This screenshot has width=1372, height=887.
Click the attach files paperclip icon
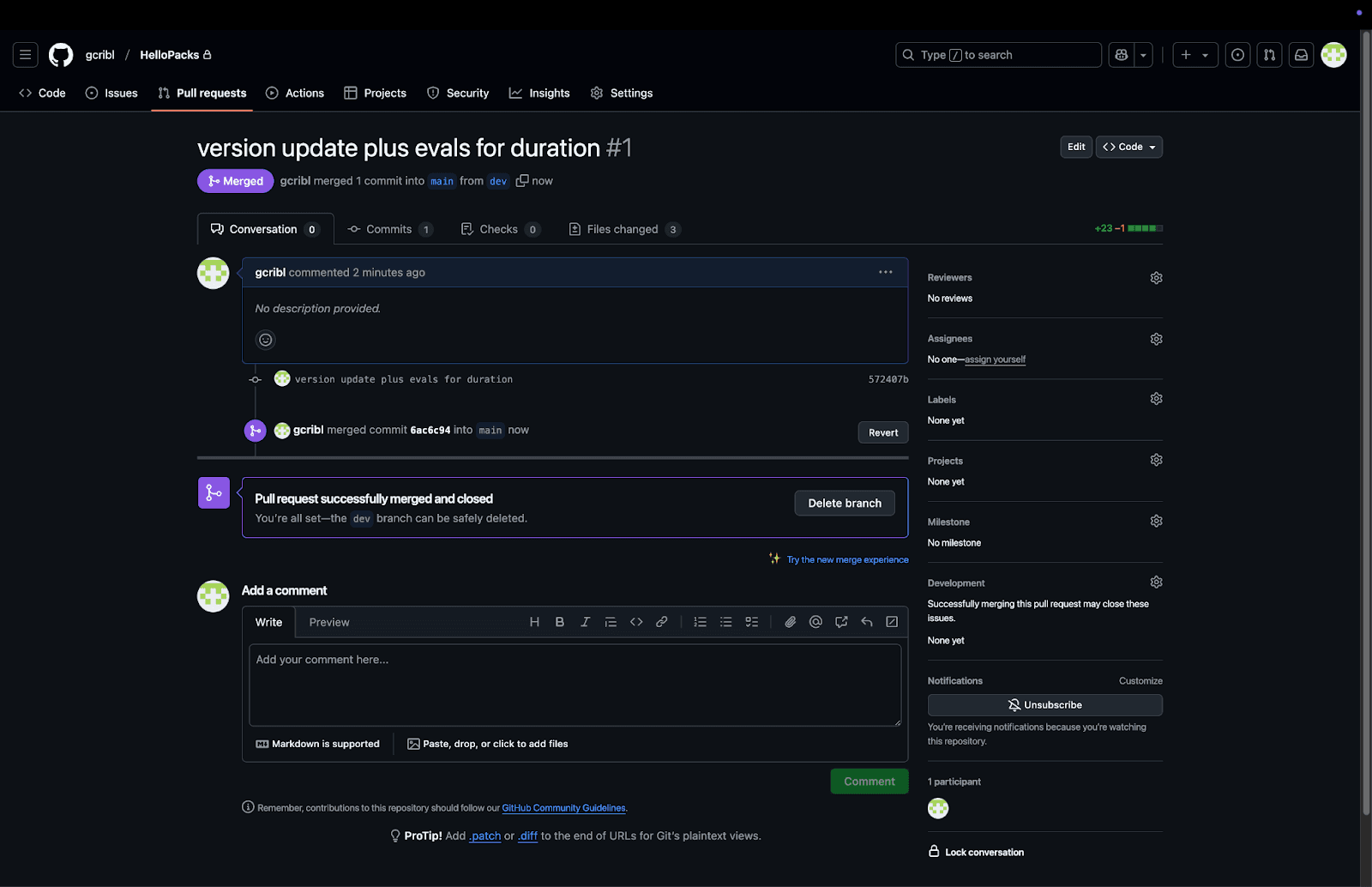click(790, 622)
